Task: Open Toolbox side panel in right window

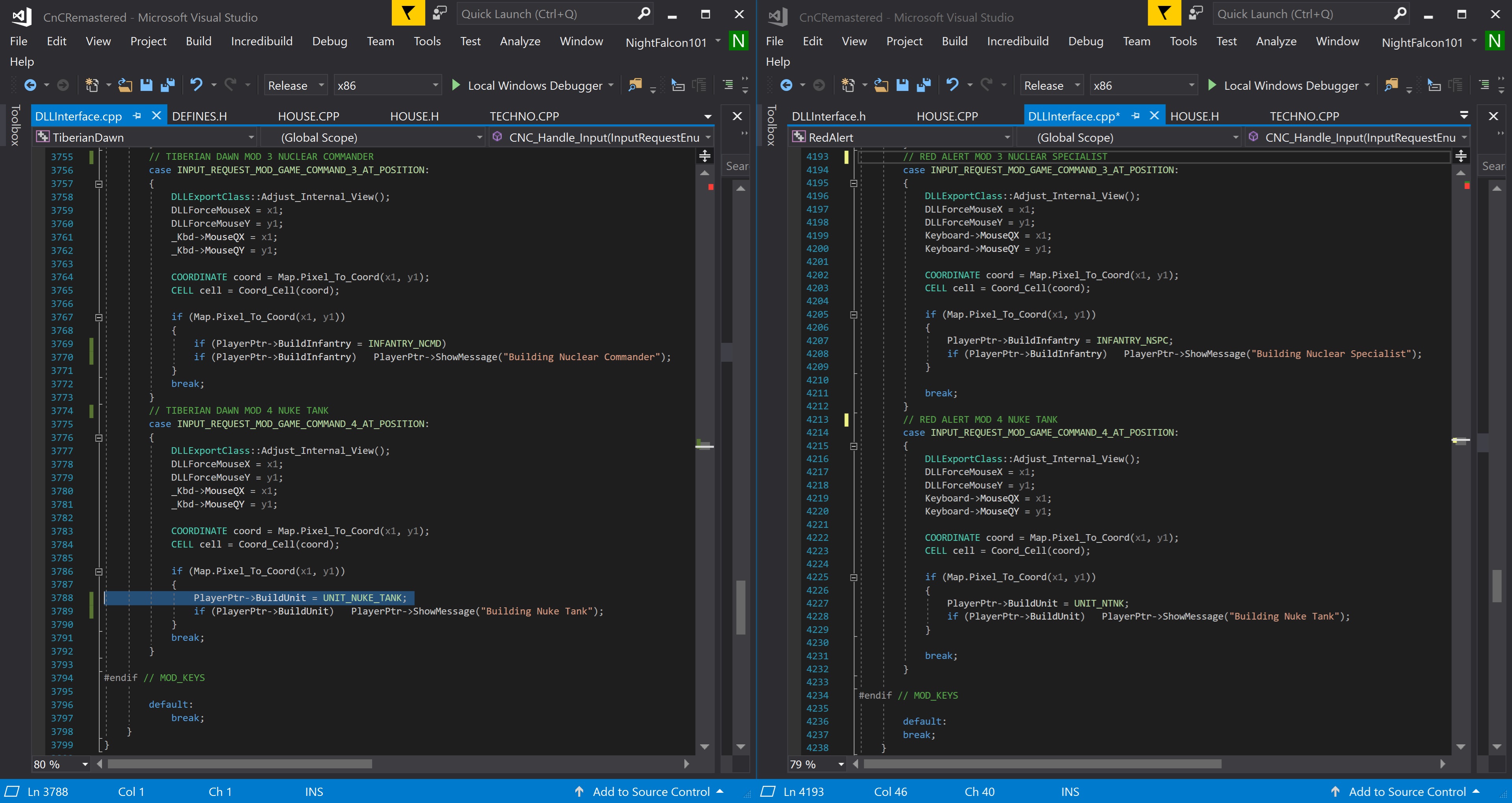Action: (x=771, y=125)
